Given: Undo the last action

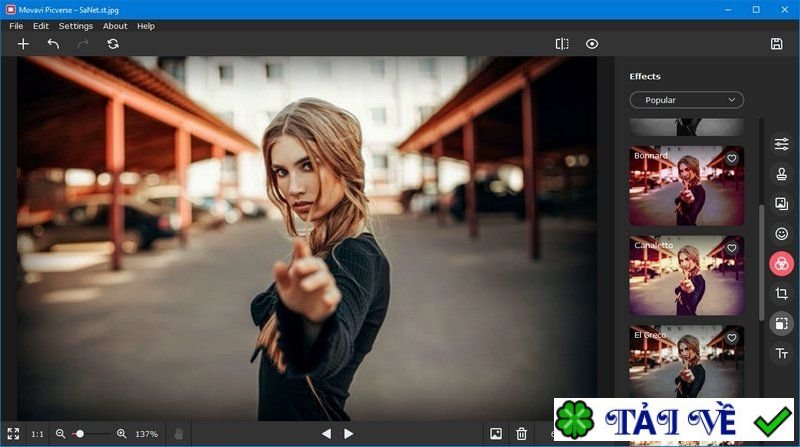Looking at the screenshot, I should (53, 44).
